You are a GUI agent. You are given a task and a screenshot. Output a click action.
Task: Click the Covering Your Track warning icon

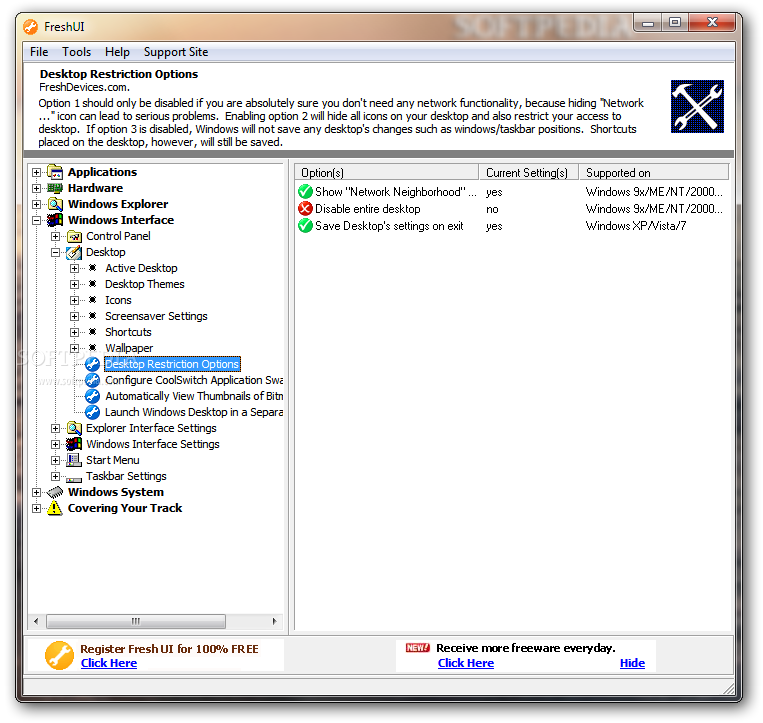click(55, 508)
